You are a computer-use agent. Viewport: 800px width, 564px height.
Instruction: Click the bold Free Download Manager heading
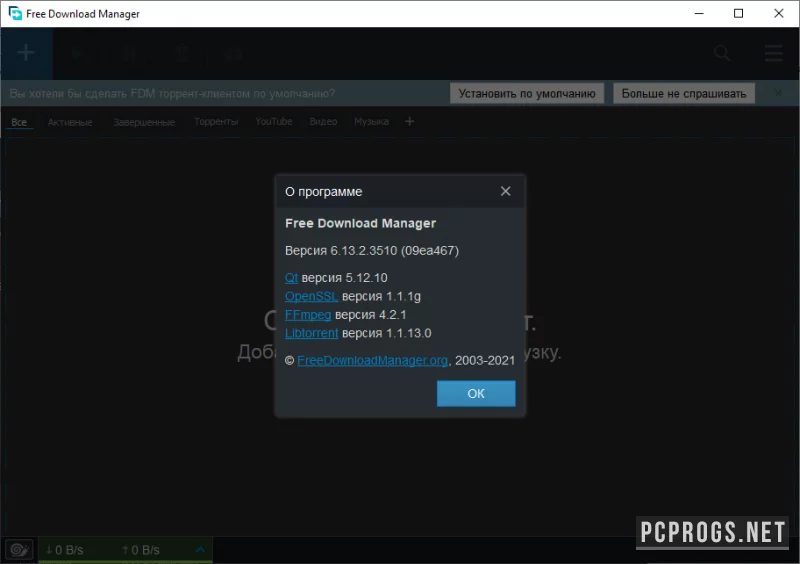point(360,223)
